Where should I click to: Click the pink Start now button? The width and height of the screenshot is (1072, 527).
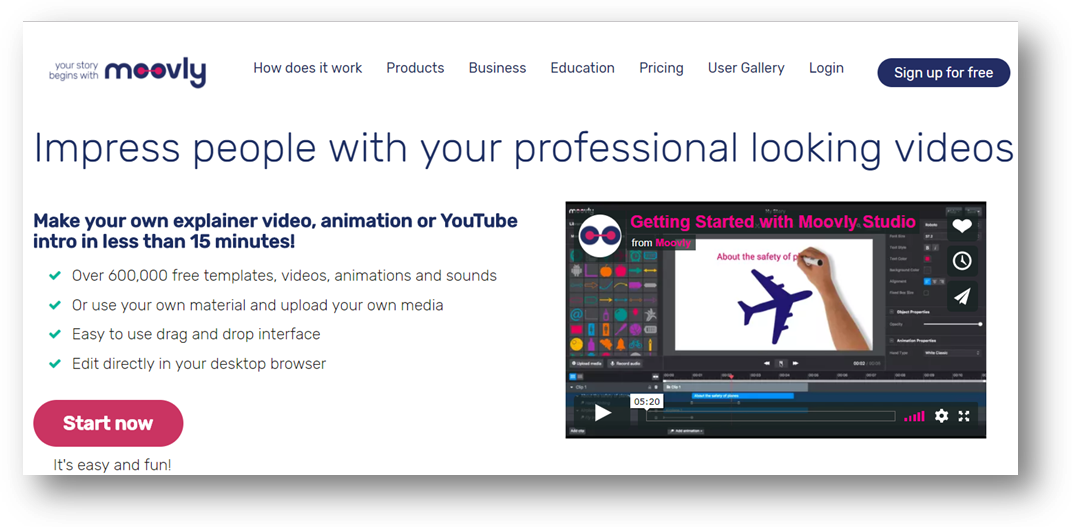click(108, 423)
